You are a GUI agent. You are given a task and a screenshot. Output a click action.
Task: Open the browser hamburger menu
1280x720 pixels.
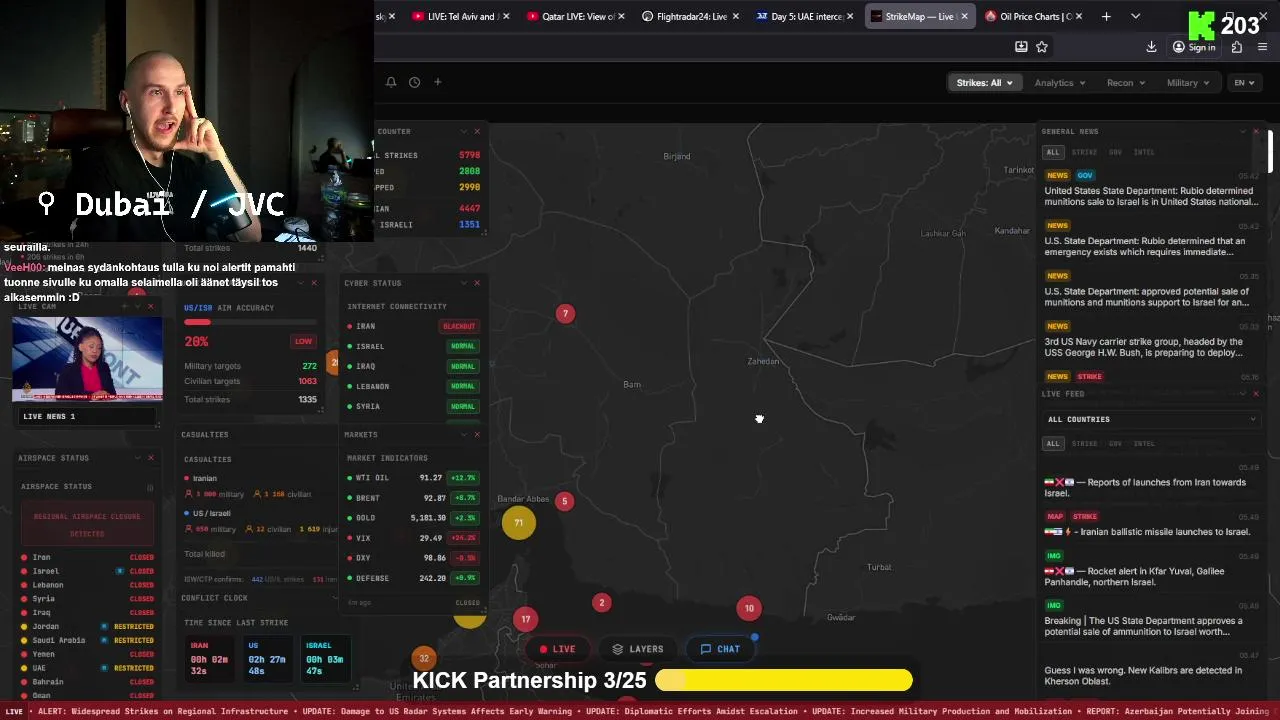coord(1263,47)
